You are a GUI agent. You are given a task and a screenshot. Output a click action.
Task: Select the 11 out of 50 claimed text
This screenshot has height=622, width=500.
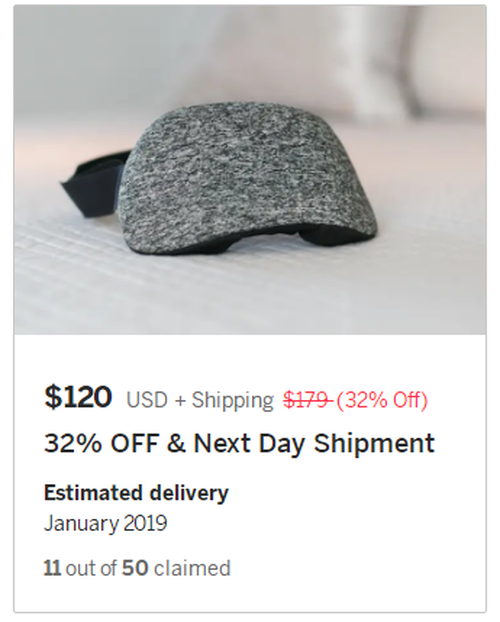pyautogui.click(x=137, y=568)
